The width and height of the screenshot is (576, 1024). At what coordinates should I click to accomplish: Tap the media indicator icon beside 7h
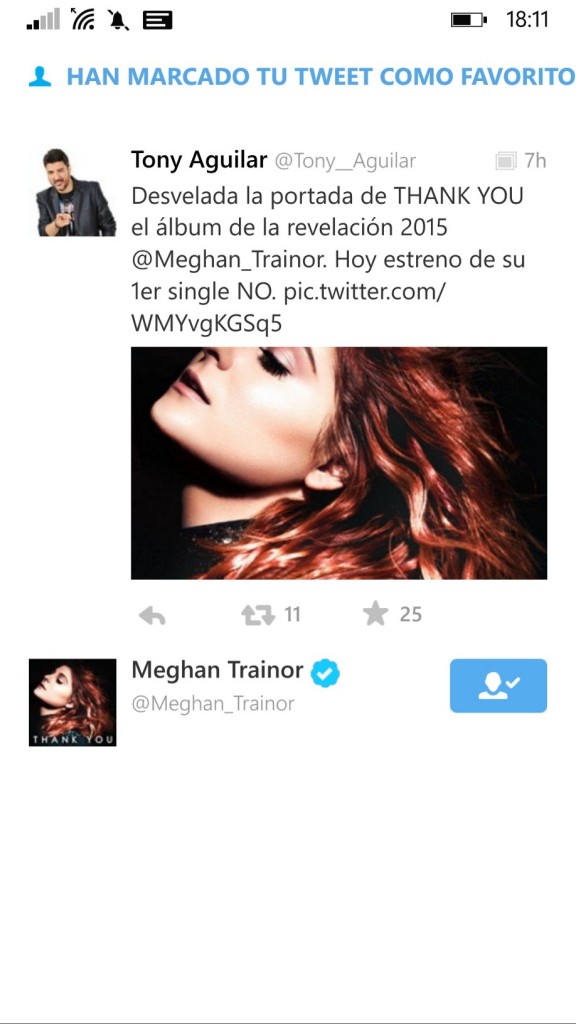click(505, 161)
